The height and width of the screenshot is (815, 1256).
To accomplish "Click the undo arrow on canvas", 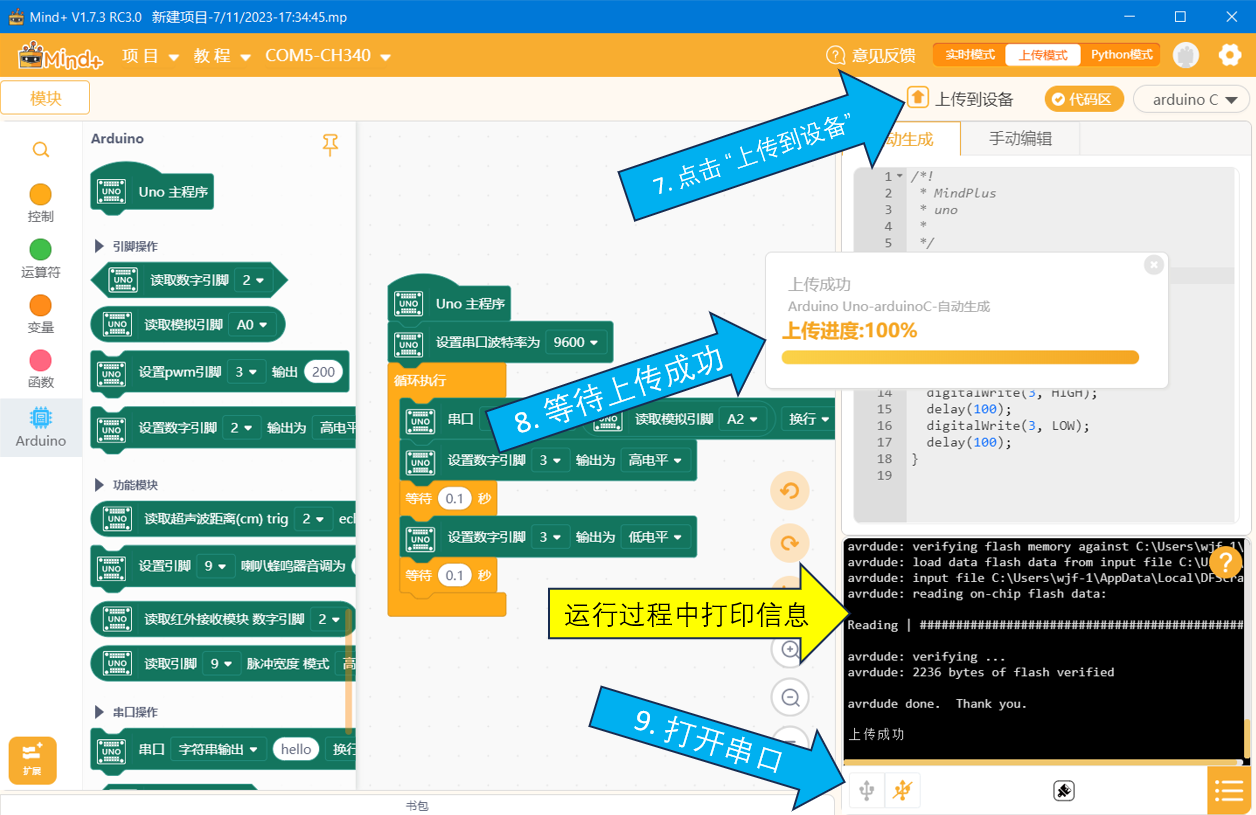I will (789, 491).
